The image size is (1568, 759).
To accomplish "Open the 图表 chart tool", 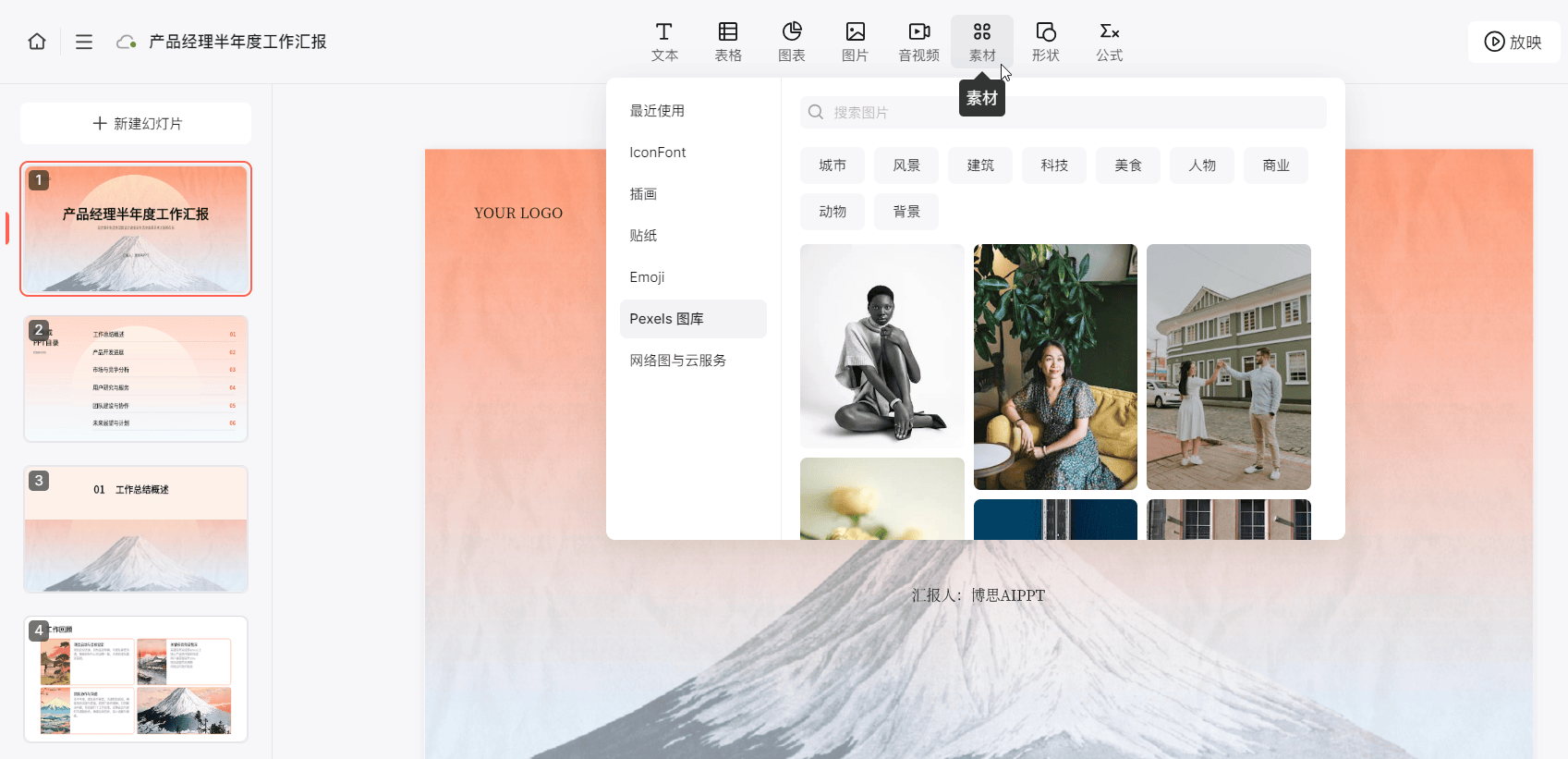I will [792, 42].
